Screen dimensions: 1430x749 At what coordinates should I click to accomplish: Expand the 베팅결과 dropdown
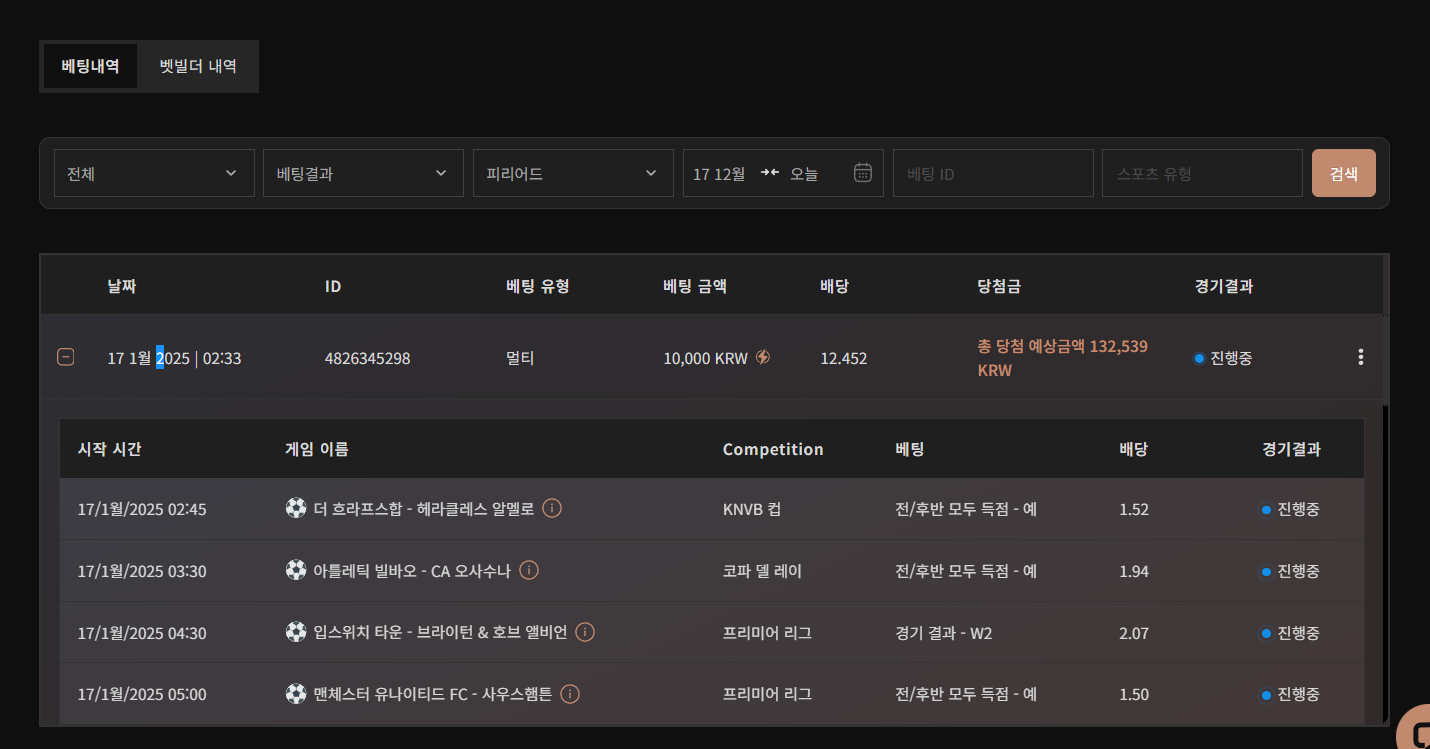pyautogui.click(x=363, y=173)
